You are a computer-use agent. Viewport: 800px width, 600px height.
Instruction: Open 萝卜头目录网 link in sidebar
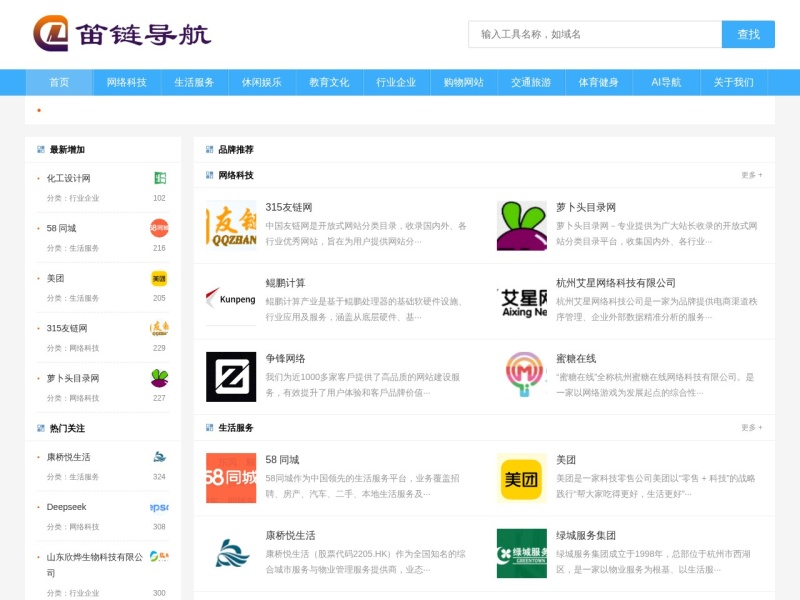[73, 378]
